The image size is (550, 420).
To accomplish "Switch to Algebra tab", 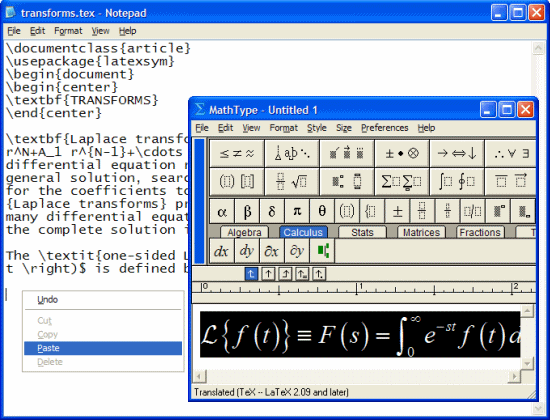I will (244, 232).
